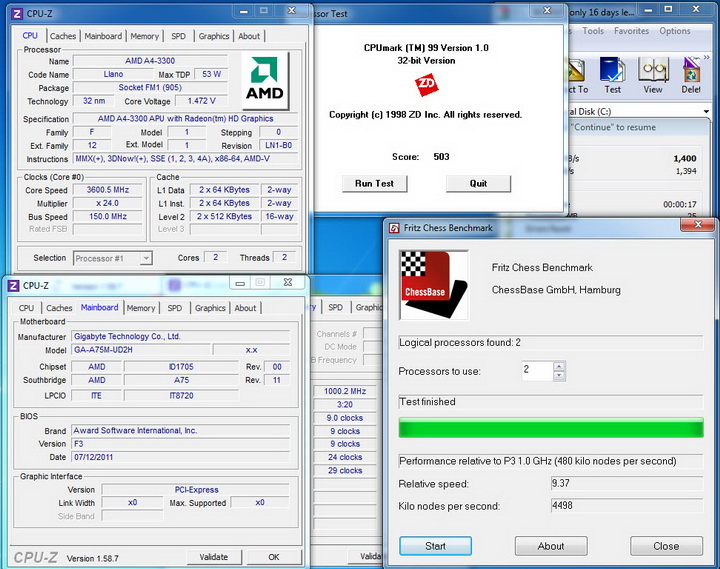
Task: Click the Revision value LN1-B0
Action: (278, 146)
